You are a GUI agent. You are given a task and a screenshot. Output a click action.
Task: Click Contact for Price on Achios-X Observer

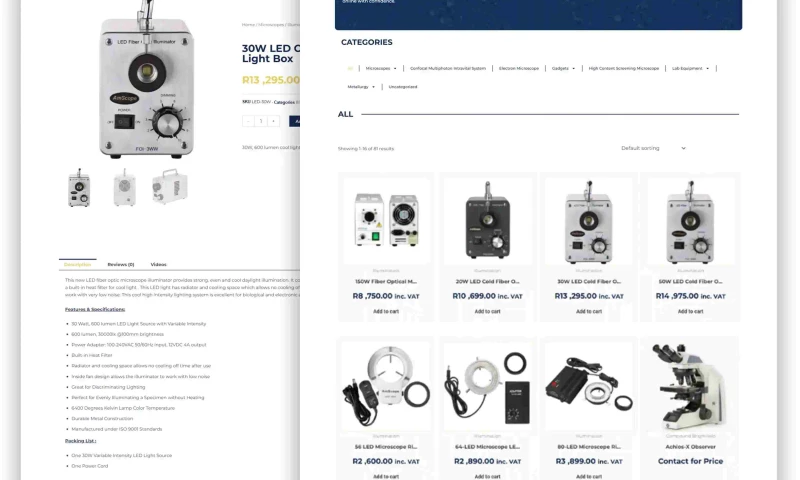(x=690, y=461)
